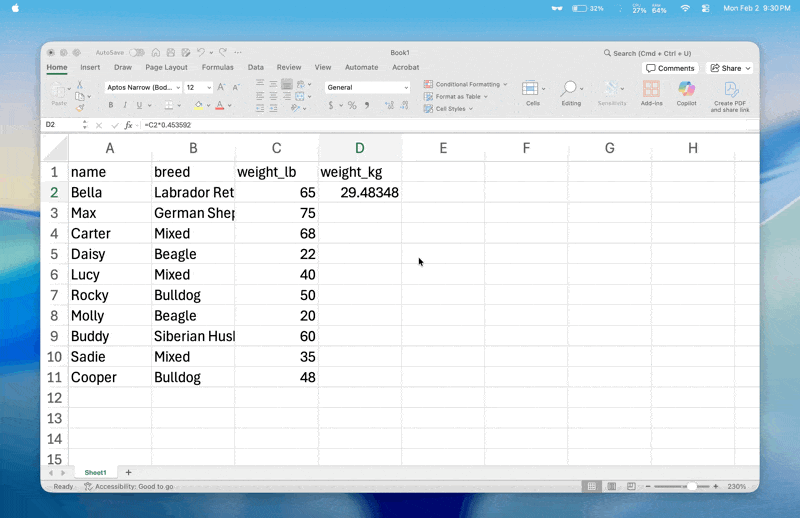This screenshot has width=800, height=518.
Task: Click Accessibility: Good to go status
Action: (129, 486)
